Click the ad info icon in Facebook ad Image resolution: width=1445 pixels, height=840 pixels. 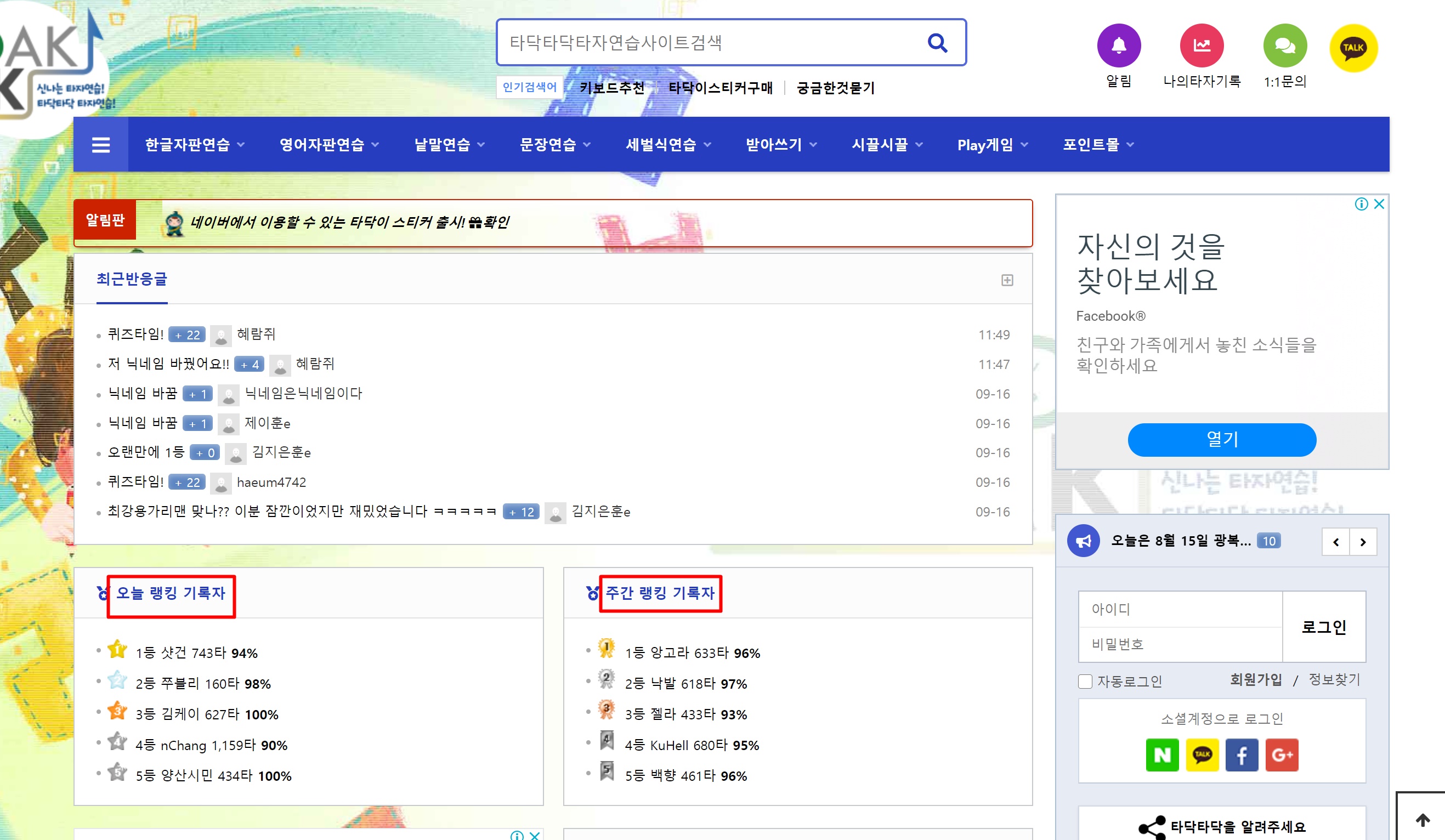coord(1361,204)
